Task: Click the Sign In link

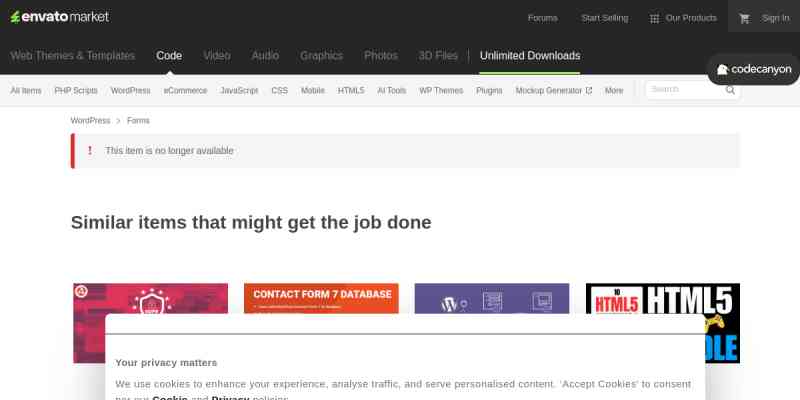Action: 775,18
